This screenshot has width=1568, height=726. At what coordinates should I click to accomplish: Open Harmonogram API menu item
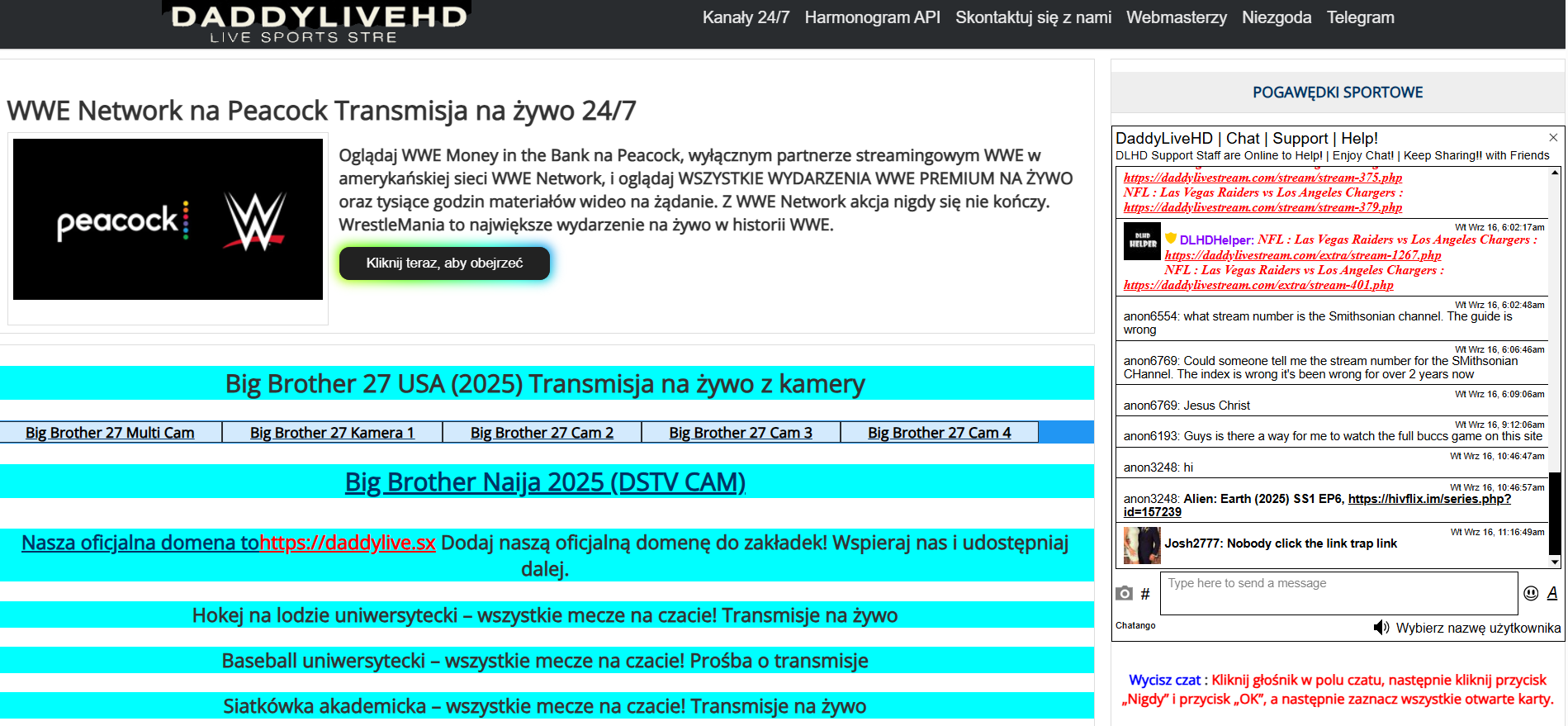click(x=872, y=17)
